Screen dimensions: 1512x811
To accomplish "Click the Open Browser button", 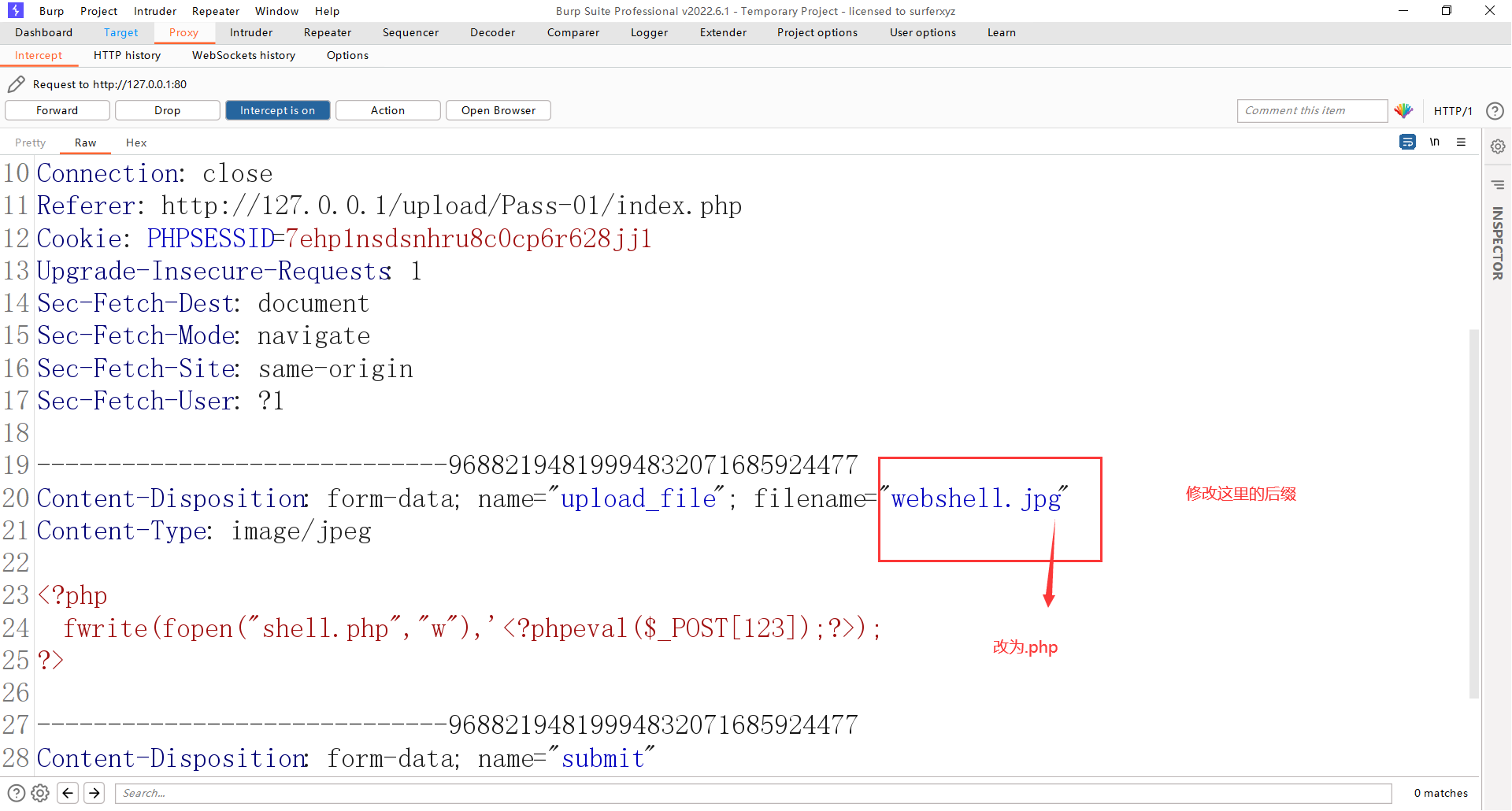I will tap(498, 110).
